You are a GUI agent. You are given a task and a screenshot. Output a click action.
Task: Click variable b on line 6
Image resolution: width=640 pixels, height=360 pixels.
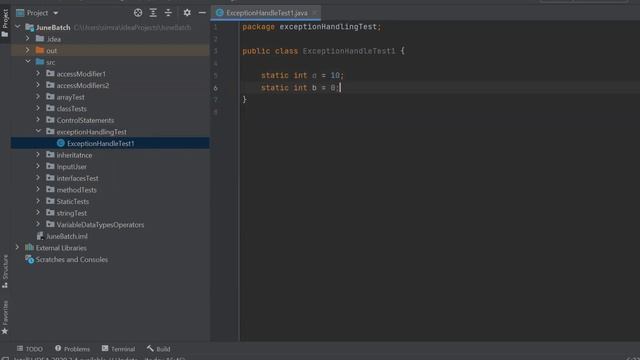314,88
